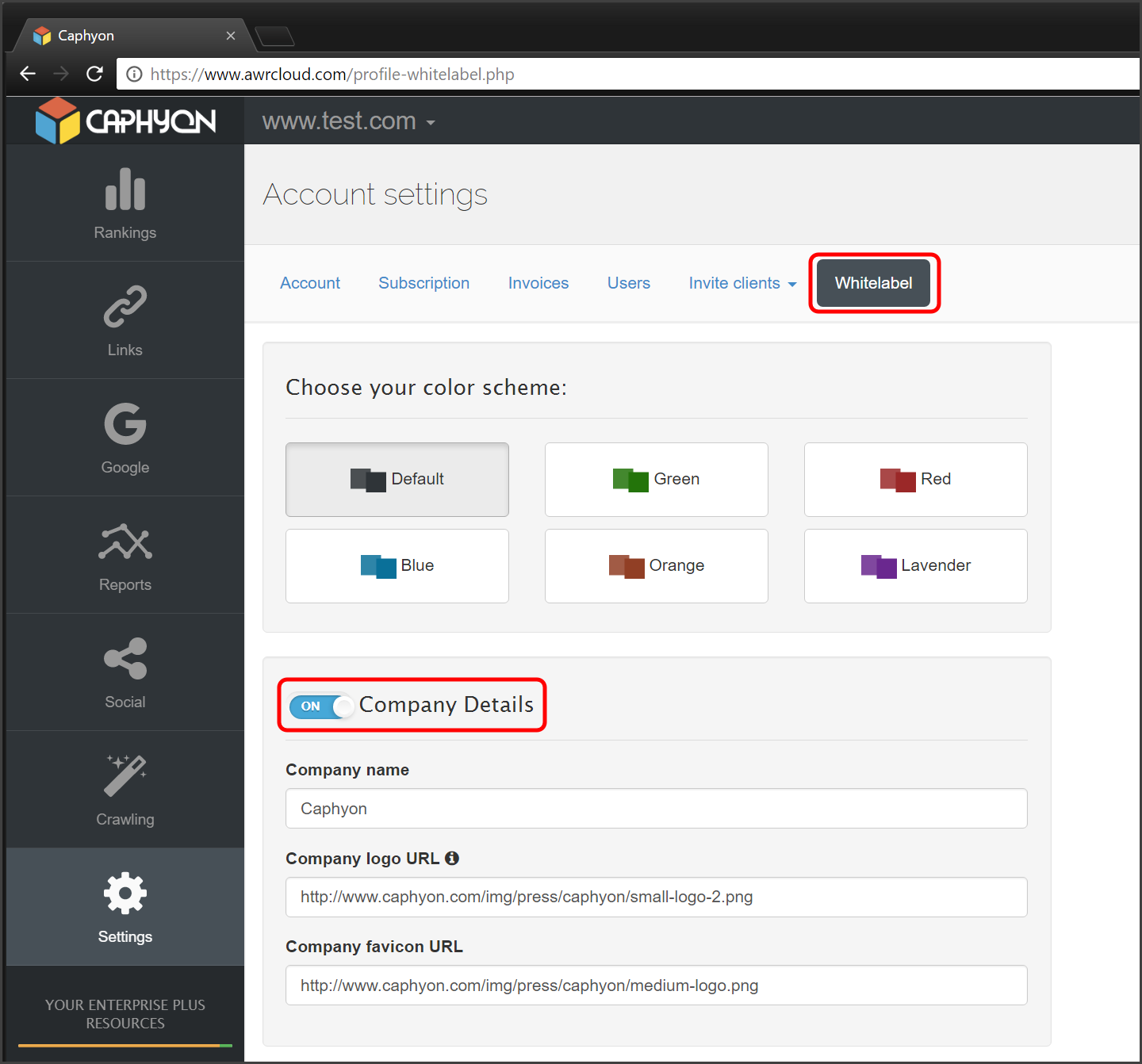Screen dimensions: 1142x1064
Task: Choose the Default color scheme
Action: click(x=397, y=480)
